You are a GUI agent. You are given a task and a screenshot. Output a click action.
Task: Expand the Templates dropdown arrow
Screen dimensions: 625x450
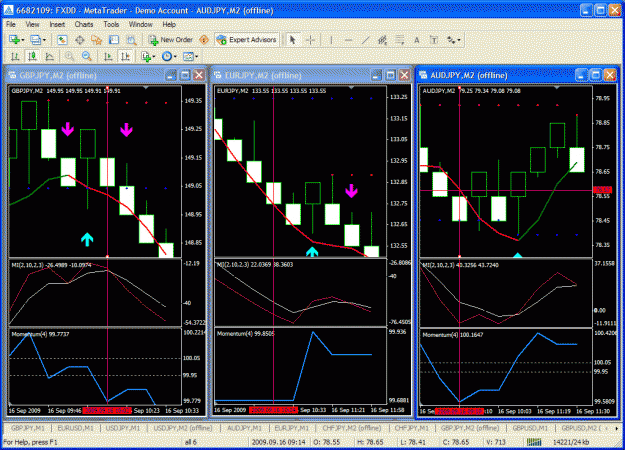pyautogui.click(x=196, y=57)
